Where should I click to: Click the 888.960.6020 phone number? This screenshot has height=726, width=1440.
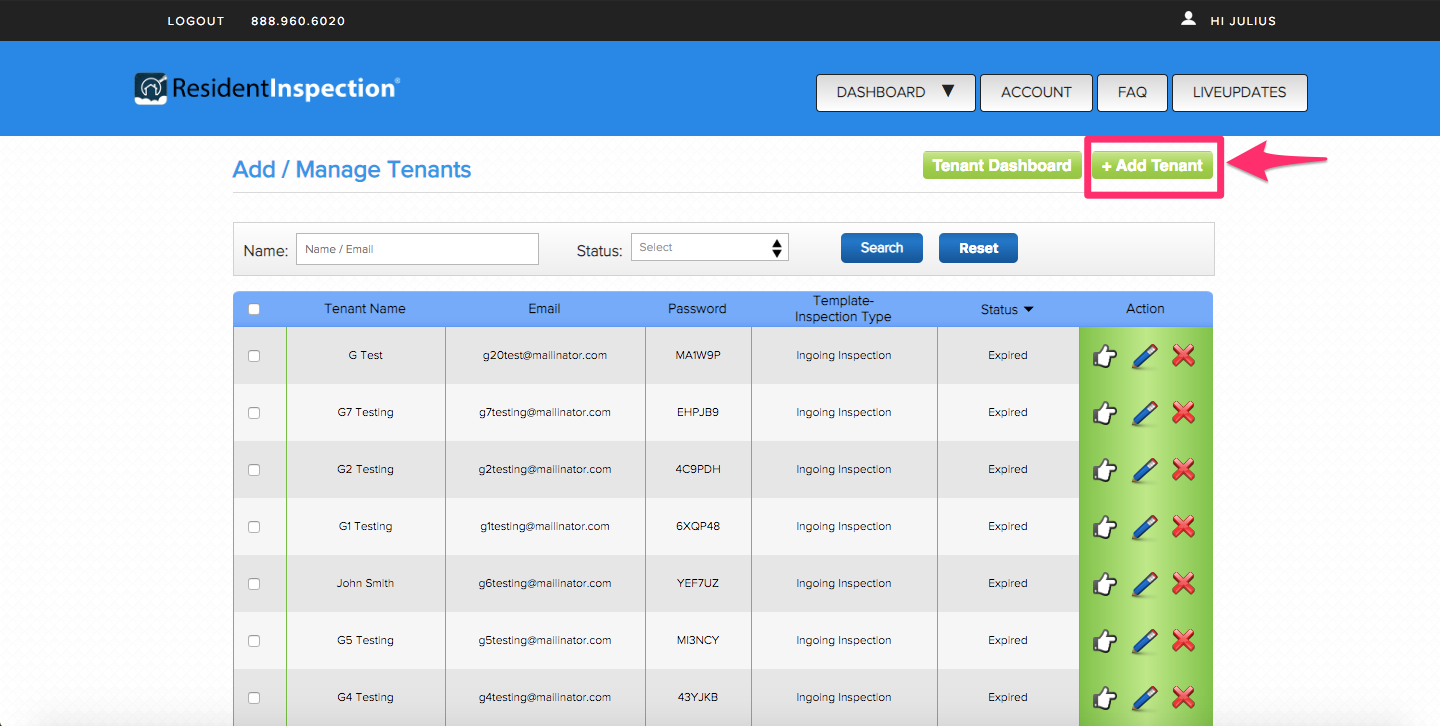click(298, 21)
